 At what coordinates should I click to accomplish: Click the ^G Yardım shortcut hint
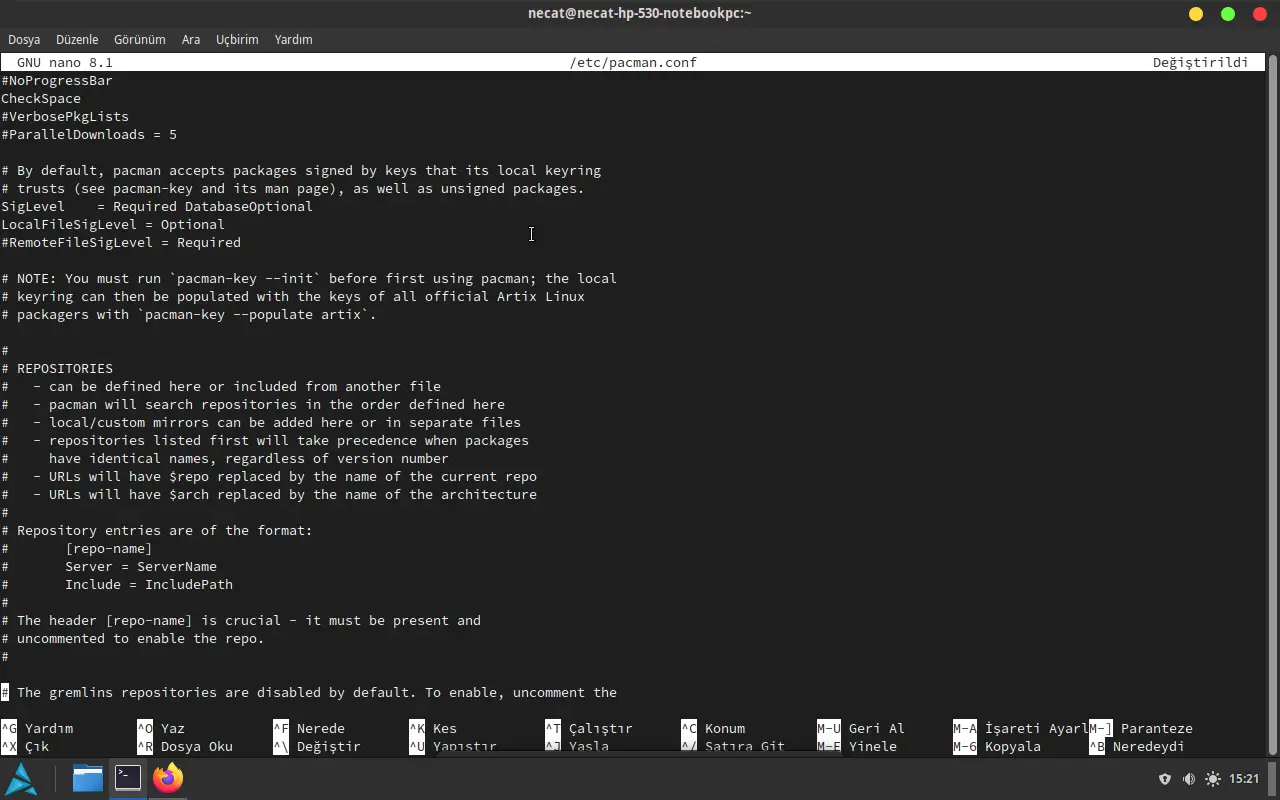click(x=37, y=729)
